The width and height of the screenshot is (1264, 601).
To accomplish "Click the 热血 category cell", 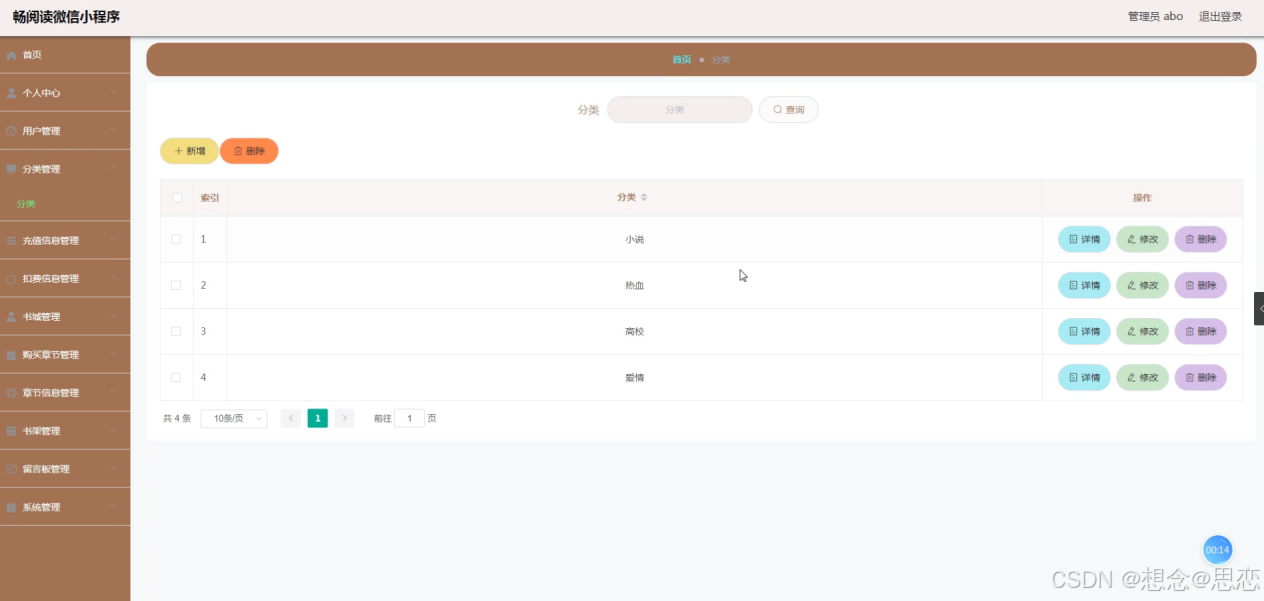I will (x=634, y=285).
